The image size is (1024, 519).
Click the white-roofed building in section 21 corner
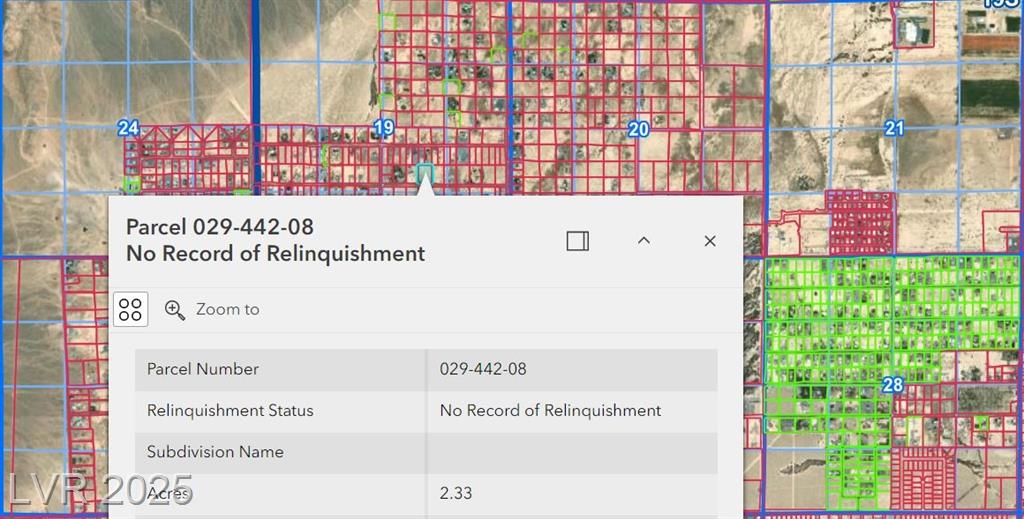pyautogui.click(x=910, y=31)
